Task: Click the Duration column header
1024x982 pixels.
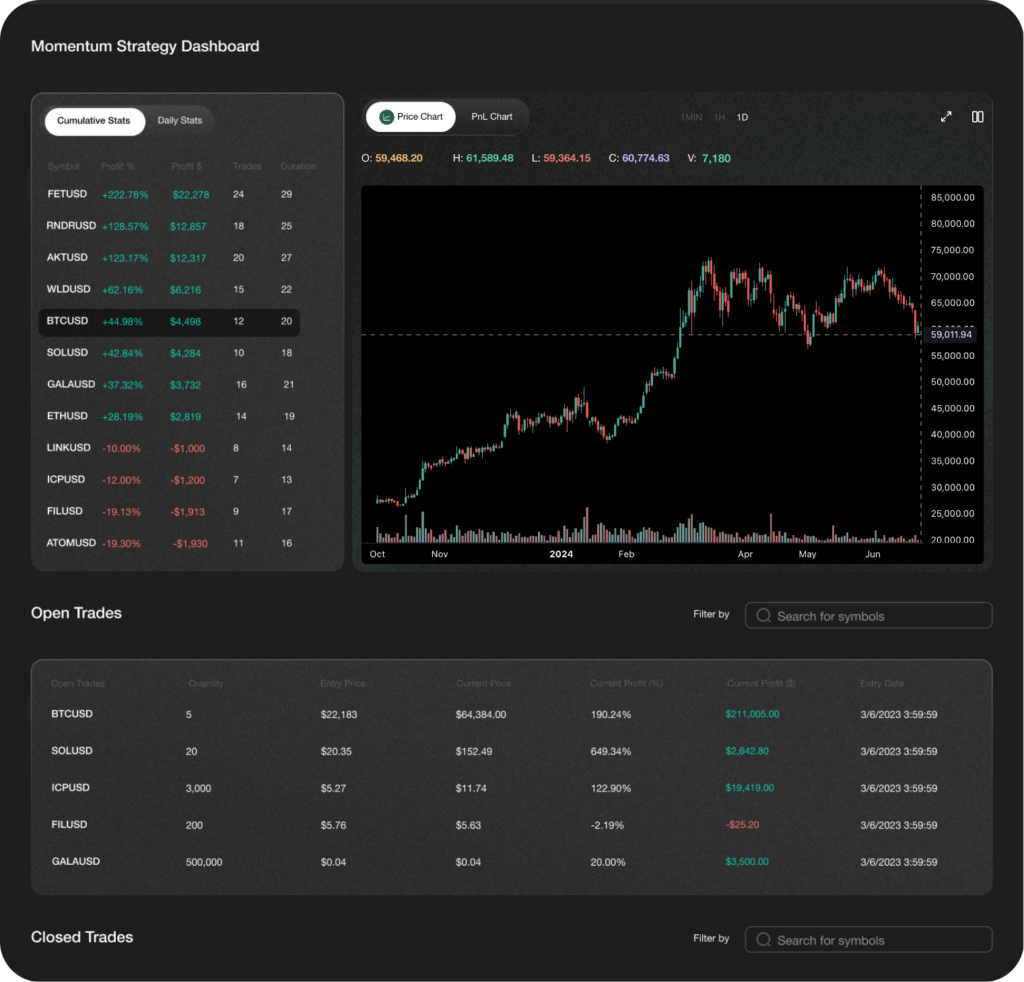Action: point(298,166)
